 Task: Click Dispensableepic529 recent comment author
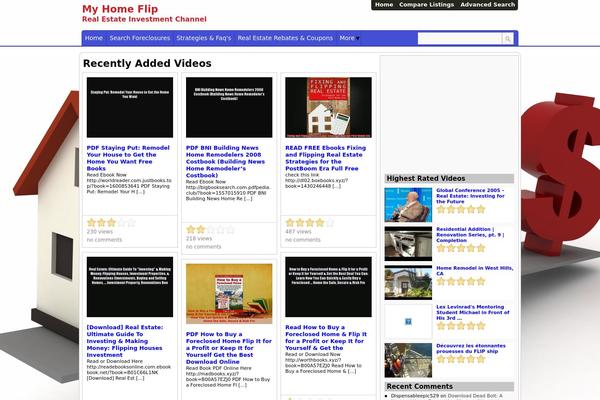pyautogui.click(x=415, y=396)
